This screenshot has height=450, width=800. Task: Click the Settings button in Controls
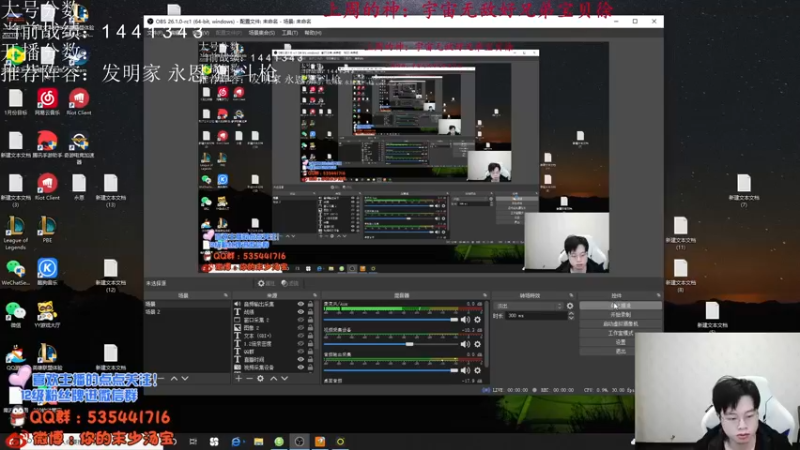point(620,342)
